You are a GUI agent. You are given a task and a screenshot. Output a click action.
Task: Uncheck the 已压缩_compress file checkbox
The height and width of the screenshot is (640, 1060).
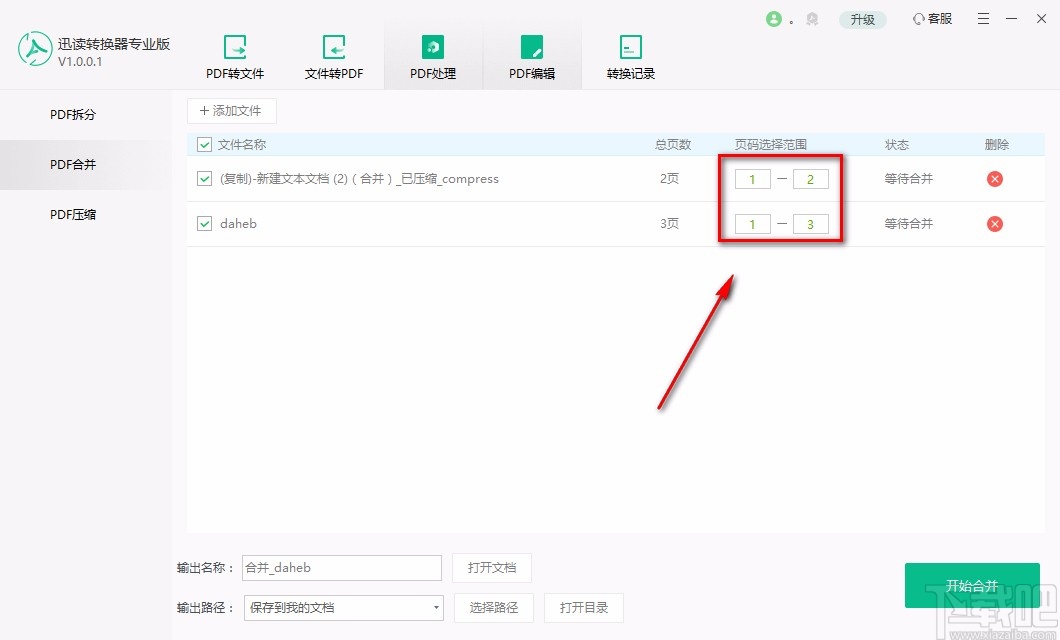204,179
